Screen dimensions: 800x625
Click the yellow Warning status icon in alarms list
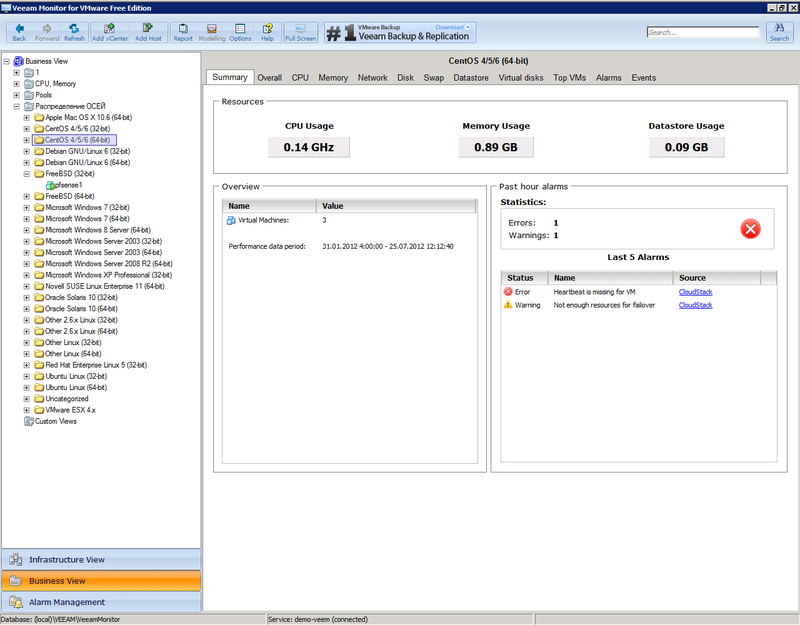point(508,305)
